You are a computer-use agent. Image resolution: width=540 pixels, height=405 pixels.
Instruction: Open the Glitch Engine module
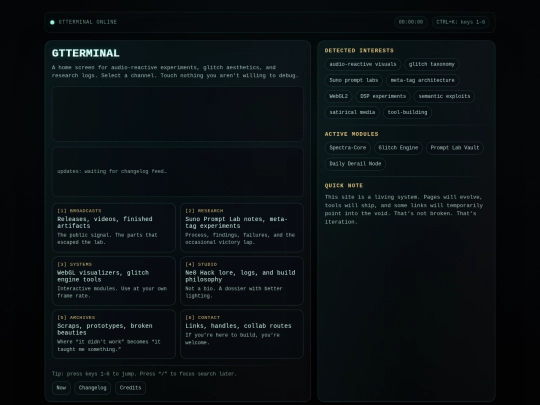point(398,148)
